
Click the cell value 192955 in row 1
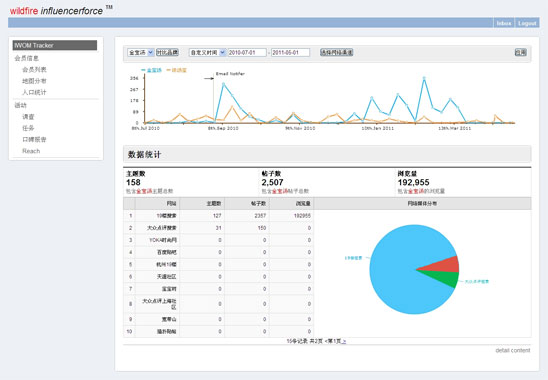[302, 216]
